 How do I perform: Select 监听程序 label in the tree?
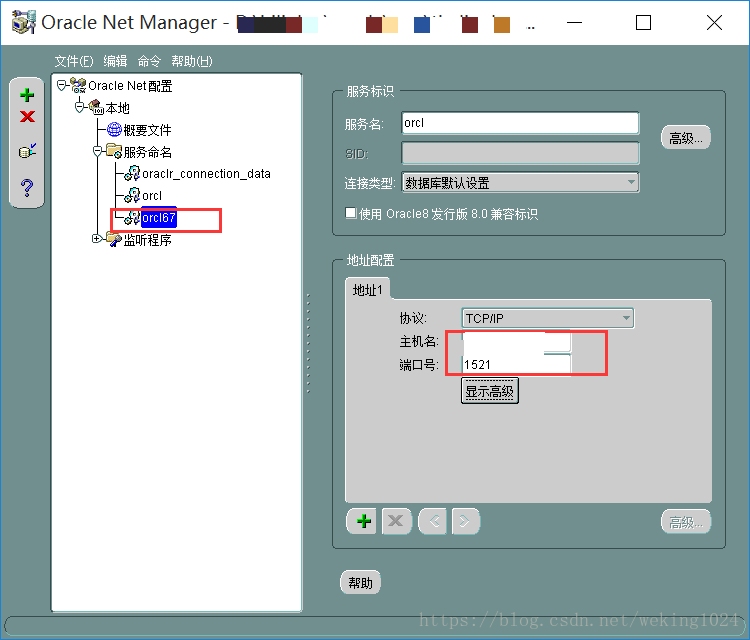[147, 240]
